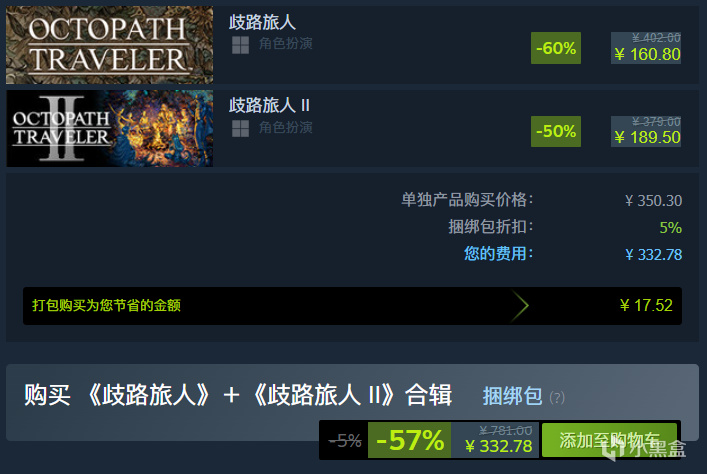Click the 角色扮演 genre tag under 歧路旅人

285,44
